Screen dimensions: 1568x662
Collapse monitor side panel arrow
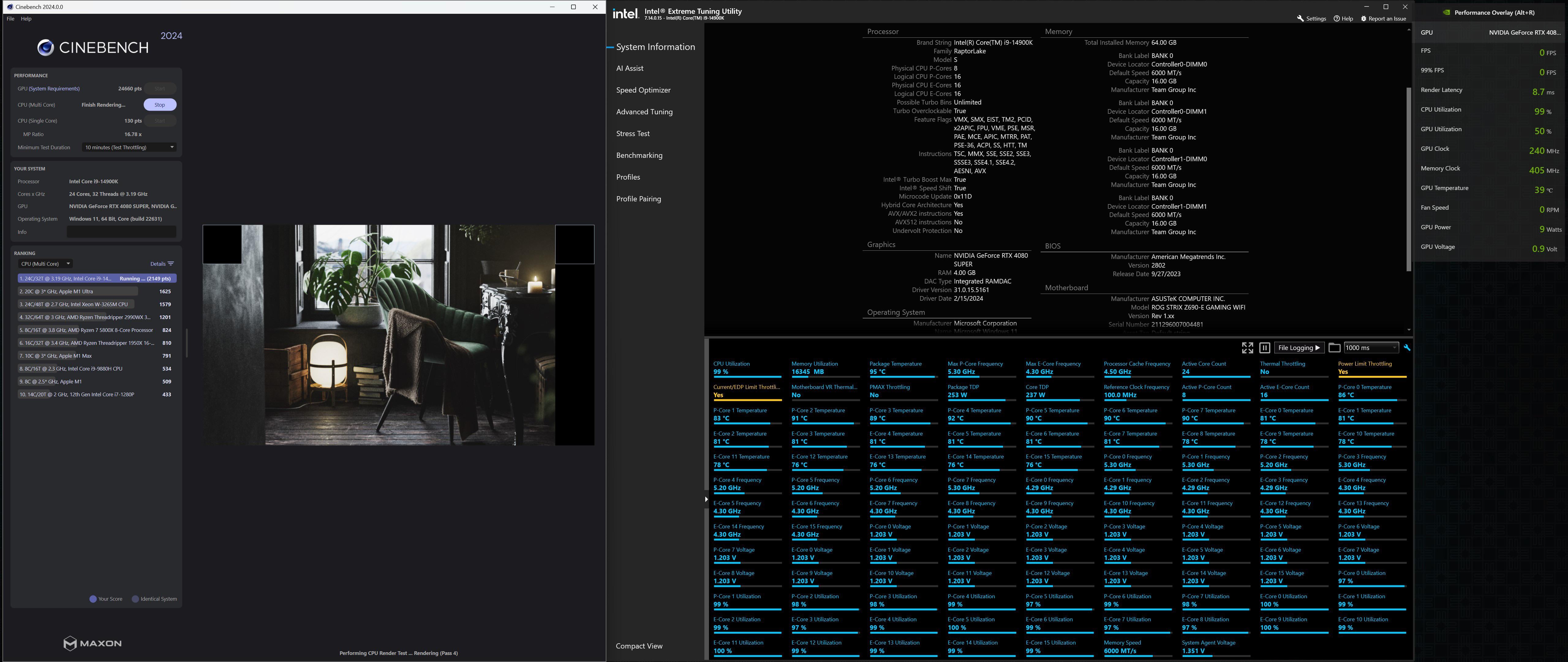pos(706,499)
